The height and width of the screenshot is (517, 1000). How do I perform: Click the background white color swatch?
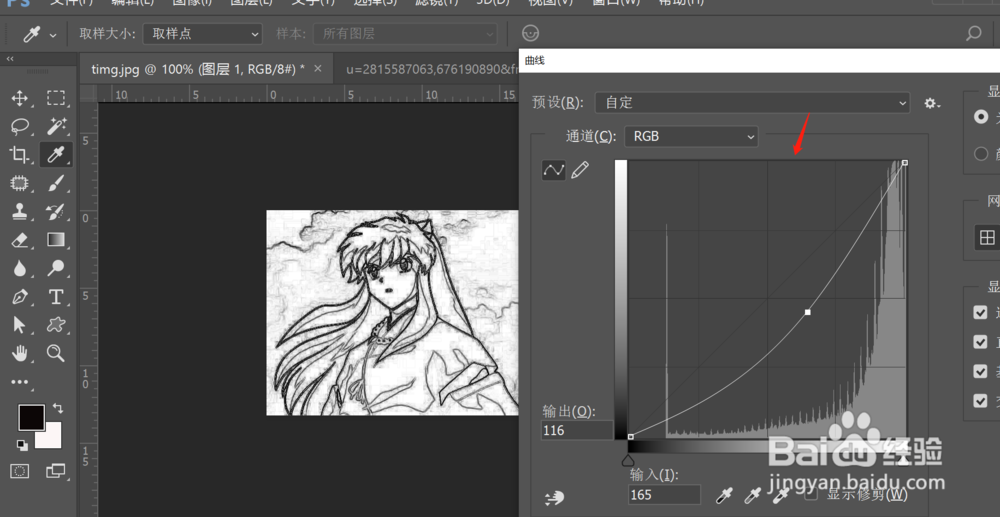51,437
